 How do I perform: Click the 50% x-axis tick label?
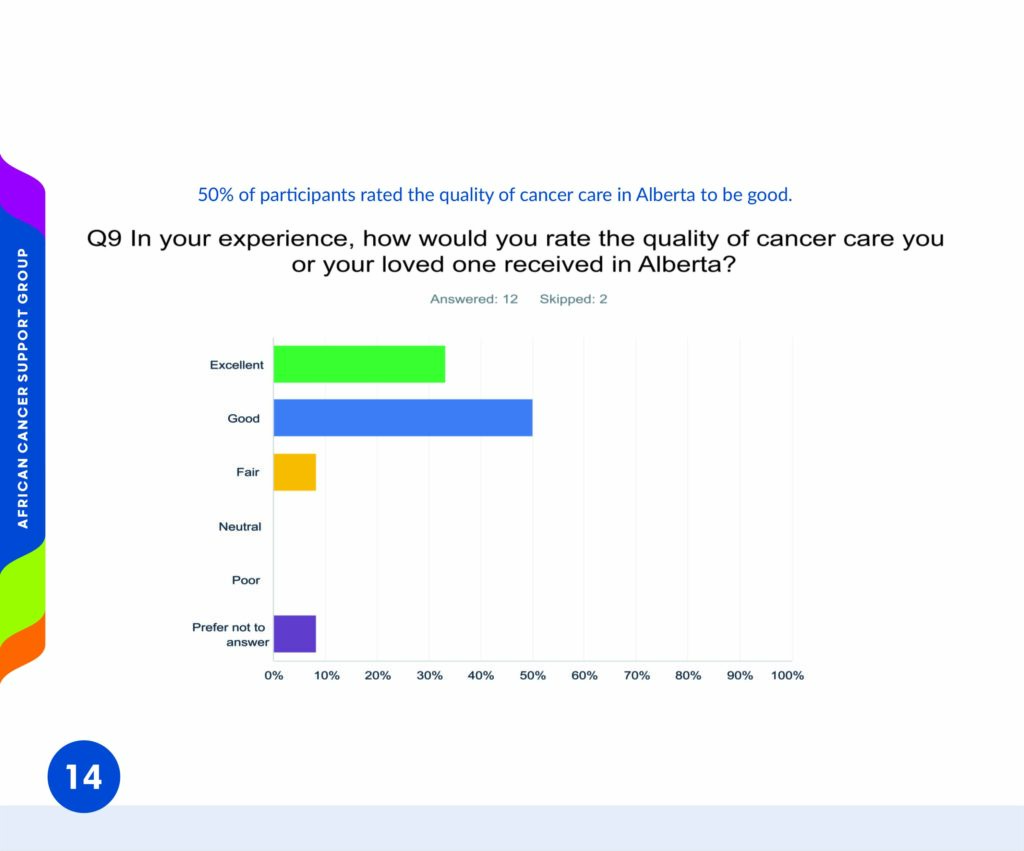pos(532,675)
